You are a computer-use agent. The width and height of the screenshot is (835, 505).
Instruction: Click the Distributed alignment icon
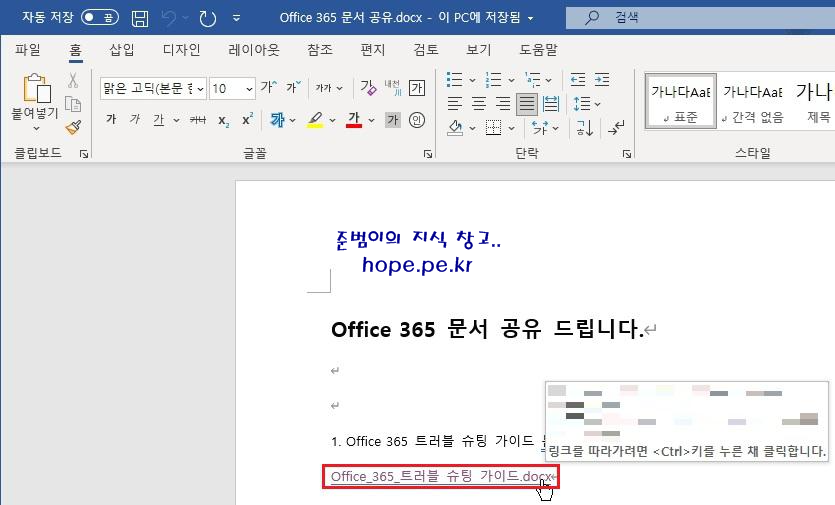click(551, 104)
